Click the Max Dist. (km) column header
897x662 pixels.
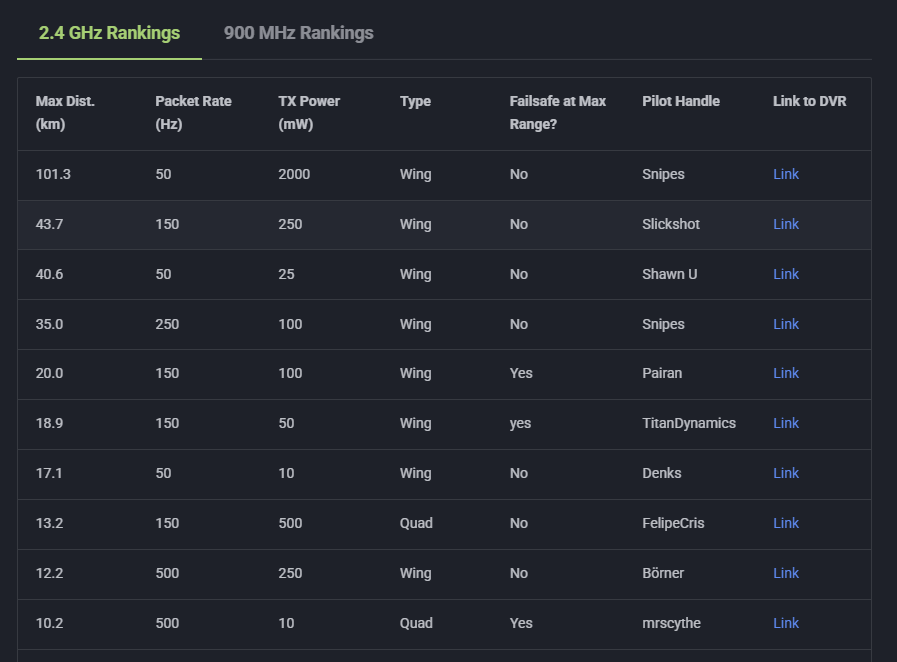pos(65,113)
